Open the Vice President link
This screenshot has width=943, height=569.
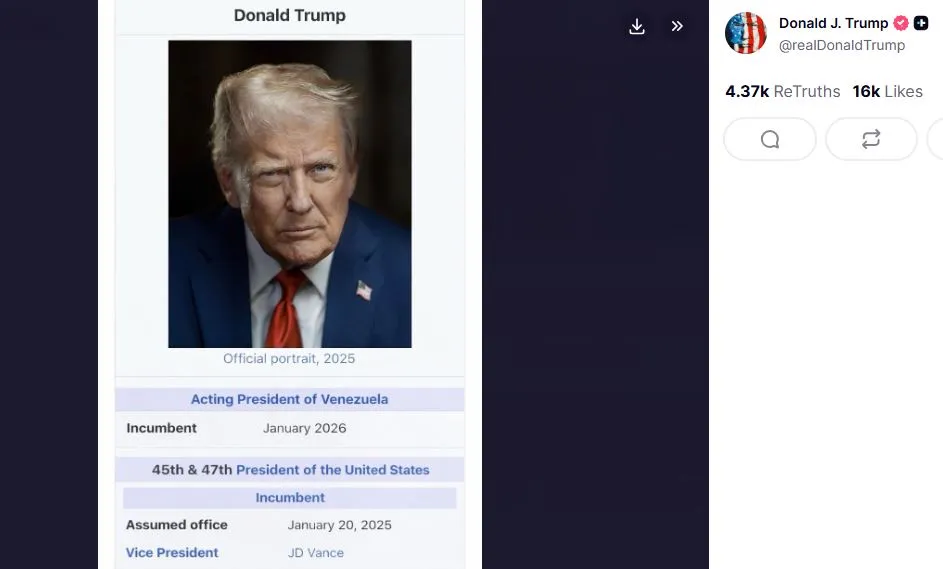point(172,553)
